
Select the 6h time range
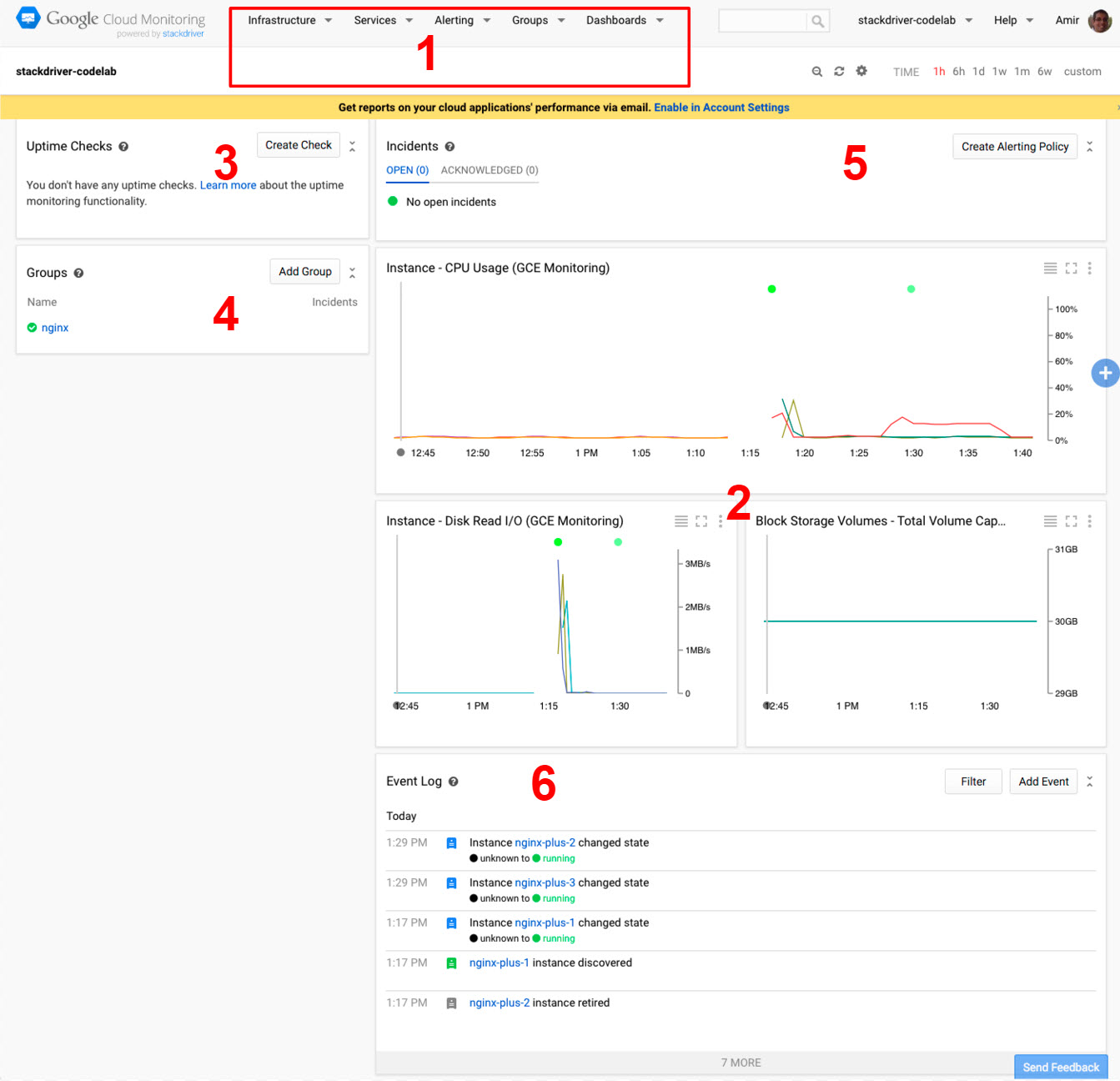(x=958, y=72)
